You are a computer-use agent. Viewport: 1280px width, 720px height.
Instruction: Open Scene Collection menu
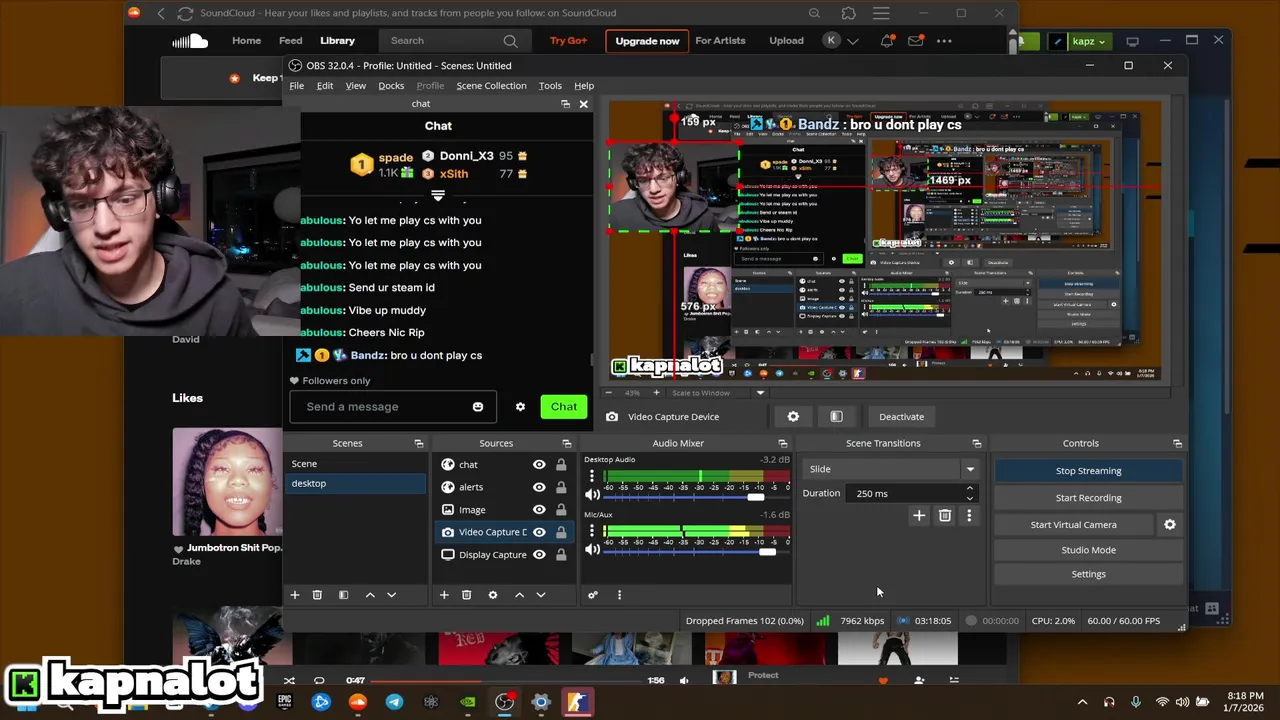pos(491,86)
